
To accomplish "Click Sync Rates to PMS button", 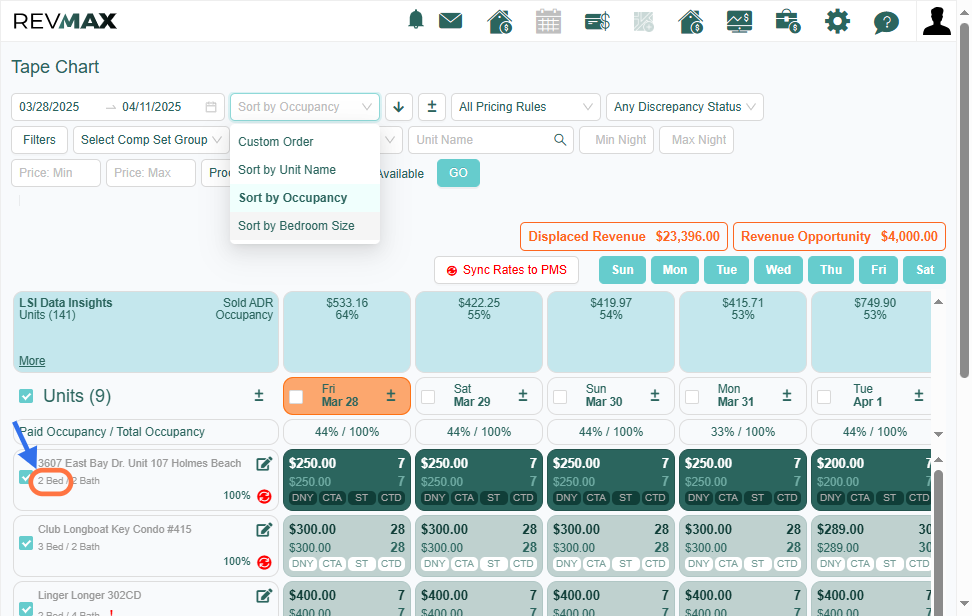I will (x=506, y=270).
